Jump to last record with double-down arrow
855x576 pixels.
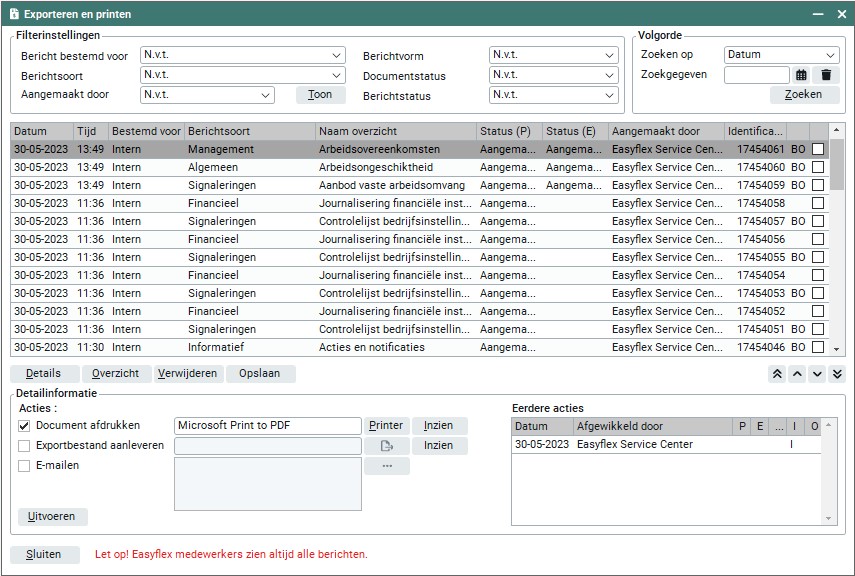point(837,374)
